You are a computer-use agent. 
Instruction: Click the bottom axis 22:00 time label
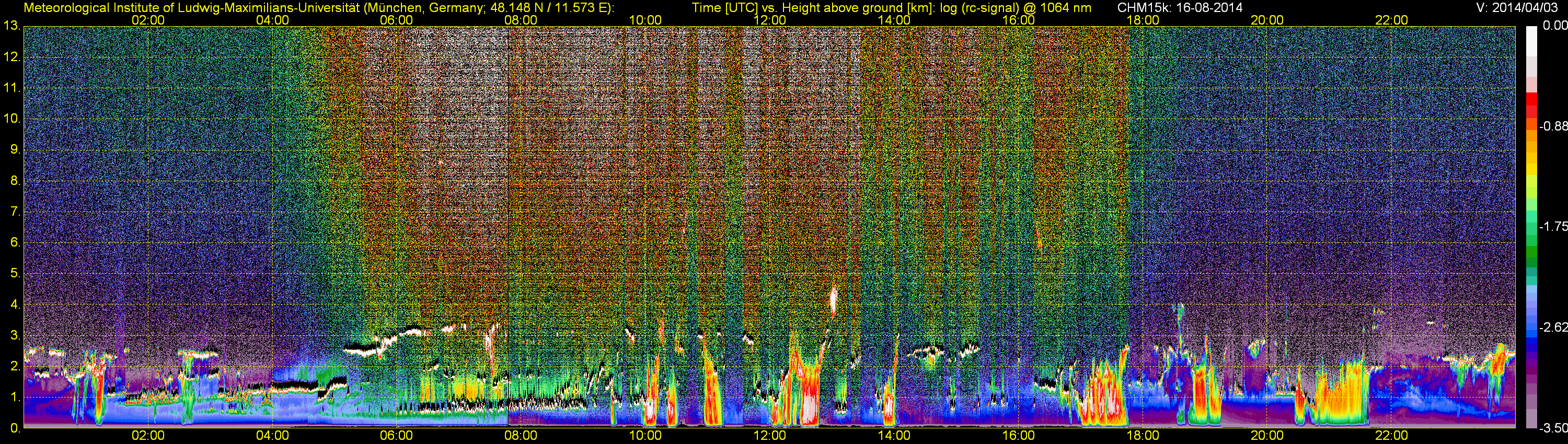(1391, 436)
